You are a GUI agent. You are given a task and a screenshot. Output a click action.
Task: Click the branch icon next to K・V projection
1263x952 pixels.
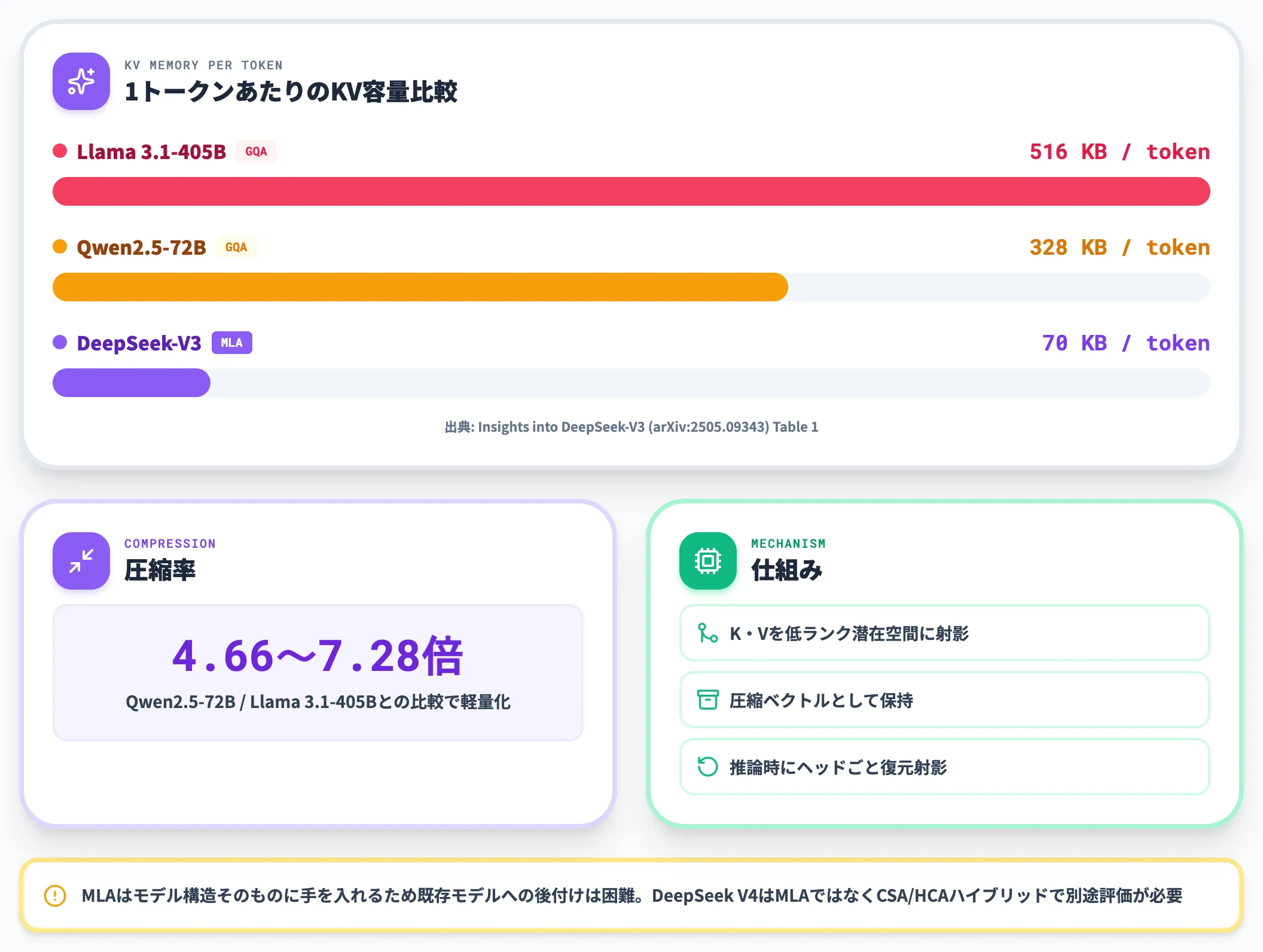708,633
